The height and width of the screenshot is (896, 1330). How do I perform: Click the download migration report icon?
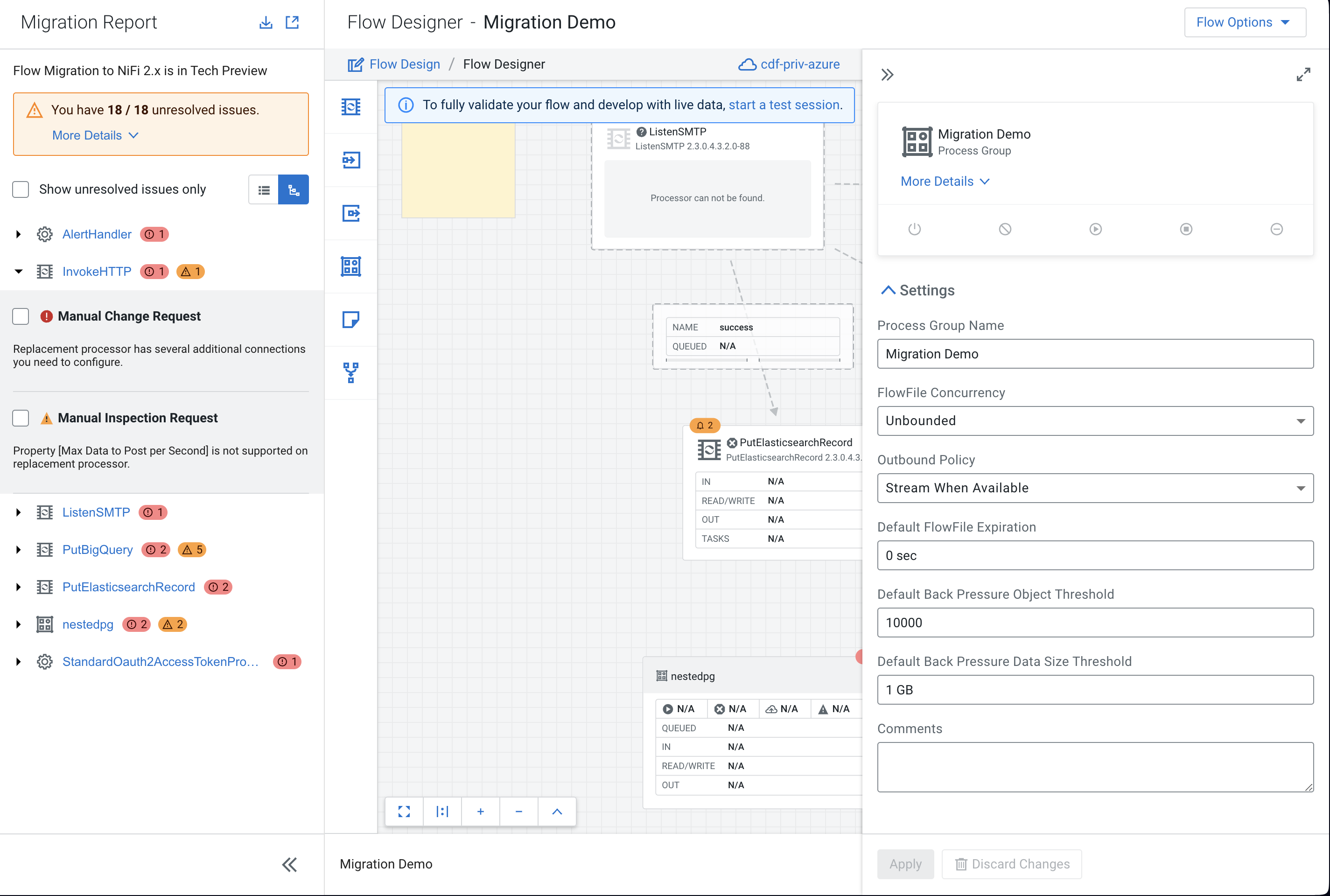(x=266, y=22)
